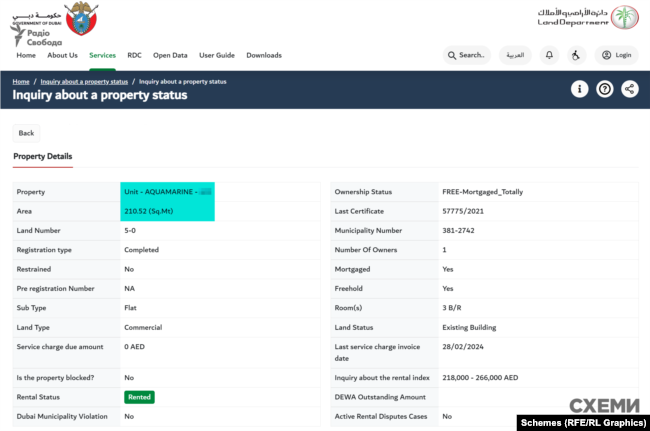Open the Downloads menu item
Screen dimensions: 650x431
point(264,55)
